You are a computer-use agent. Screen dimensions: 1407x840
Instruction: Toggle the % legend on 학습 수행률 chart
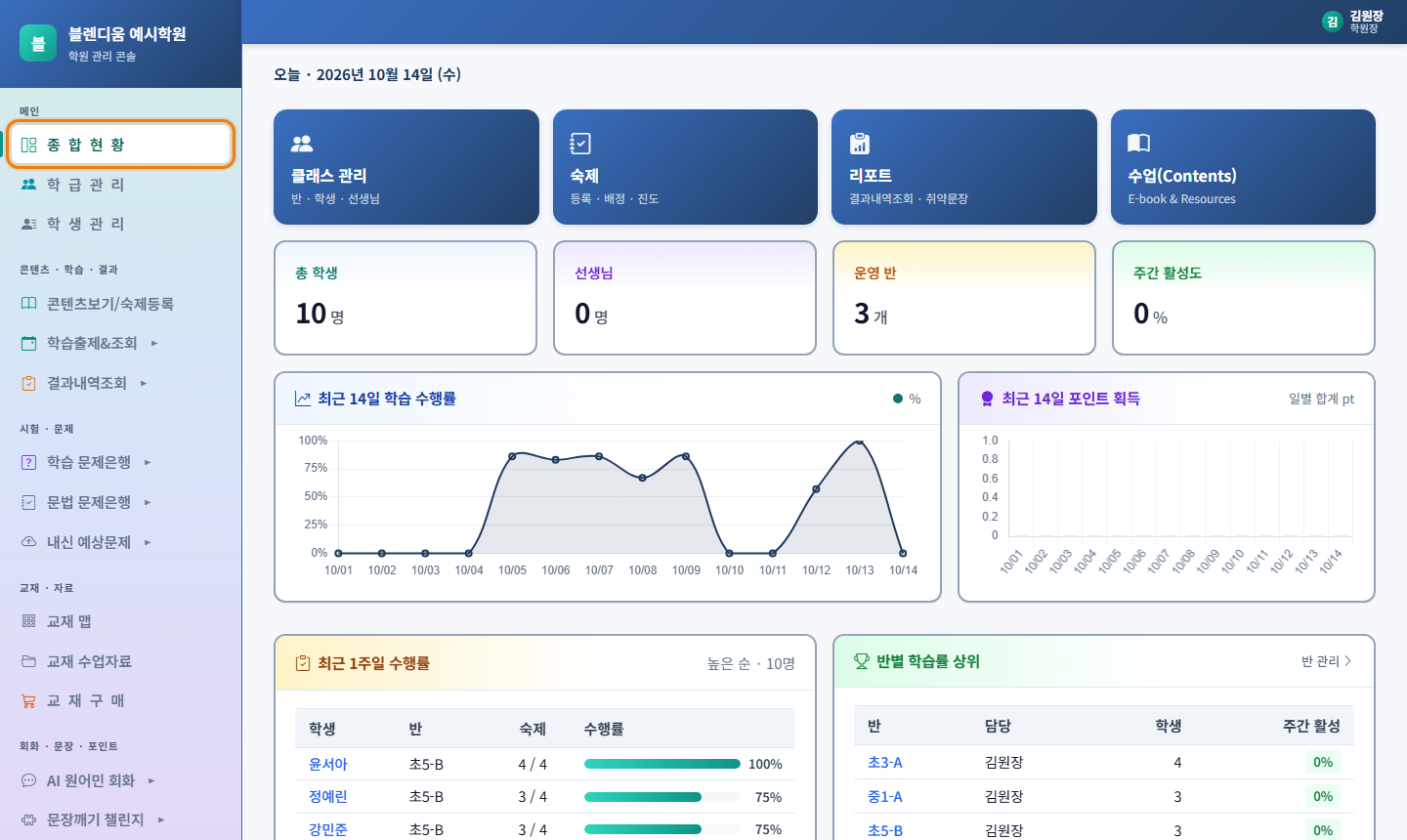tap(907, 399)
